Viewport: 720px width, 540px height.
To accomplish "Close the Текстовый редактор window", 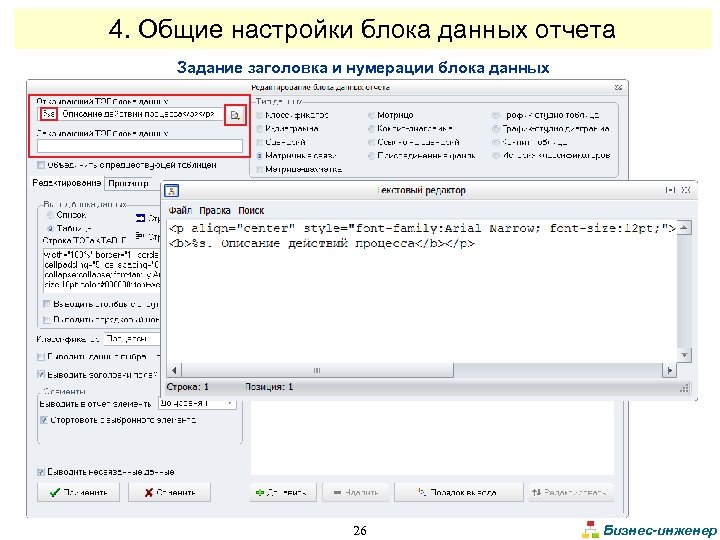I will point(686,190).
